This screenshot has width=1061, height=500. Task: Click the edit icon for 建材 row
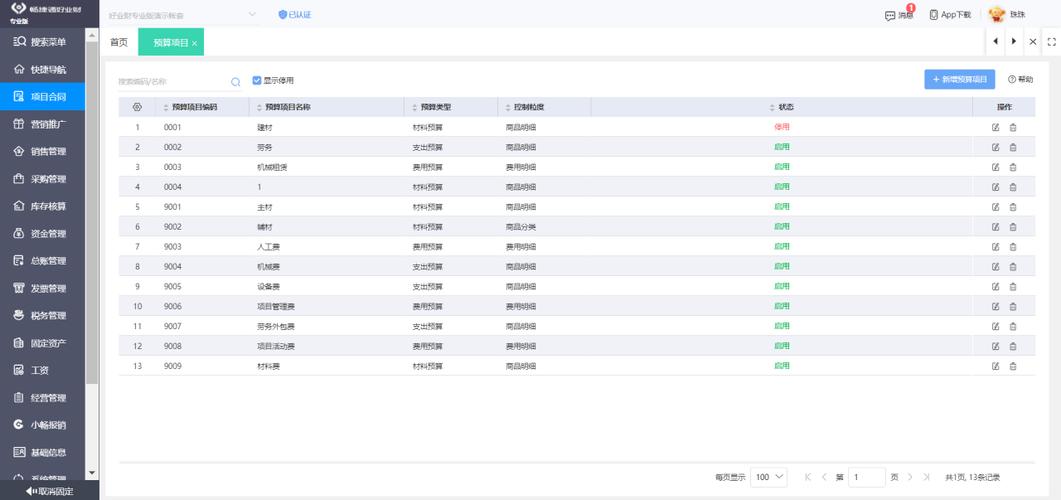click(x=995, y=127)
